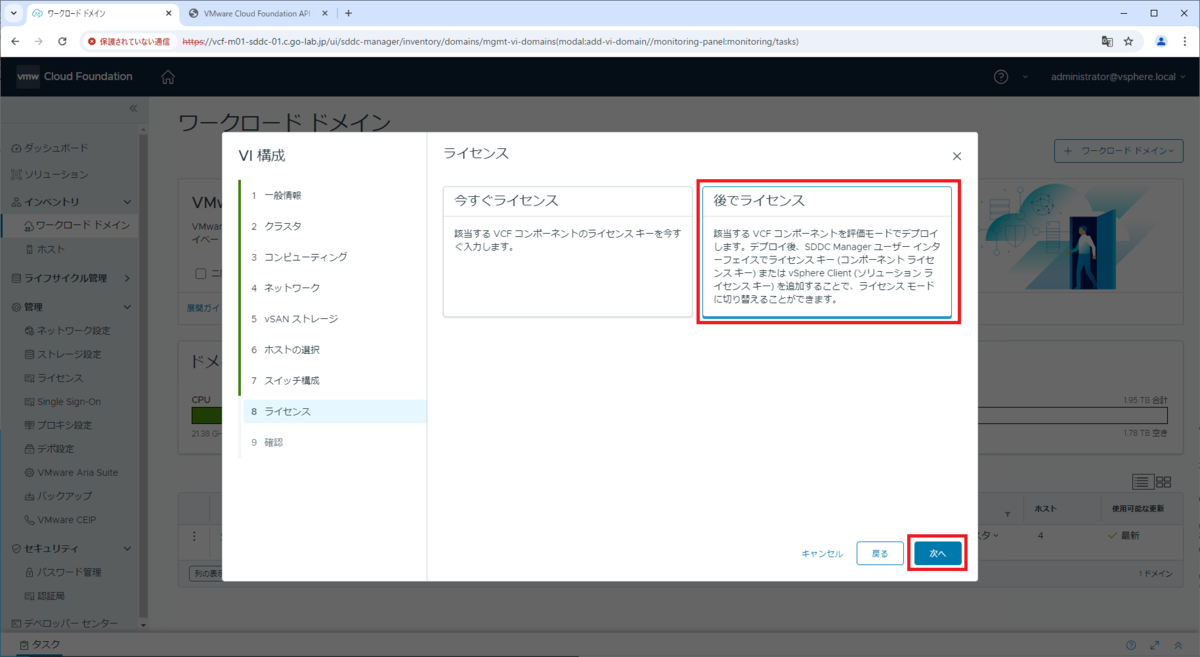Screen dimensions: 1200x657
Task: Open VMware Aria Suite in sidebar
Action: tap(70, 472)
